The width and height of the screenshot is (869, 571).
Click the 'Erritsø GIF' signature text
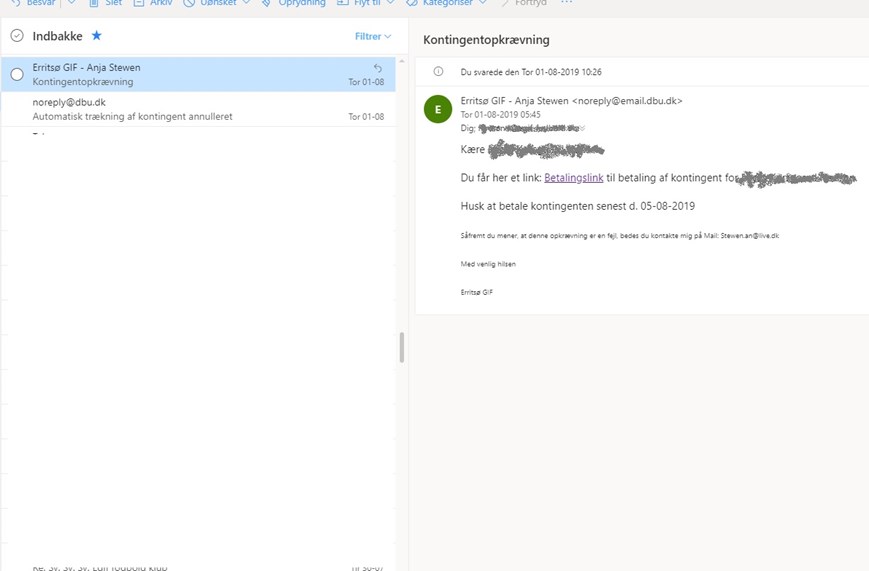click(x=477, y=292)
